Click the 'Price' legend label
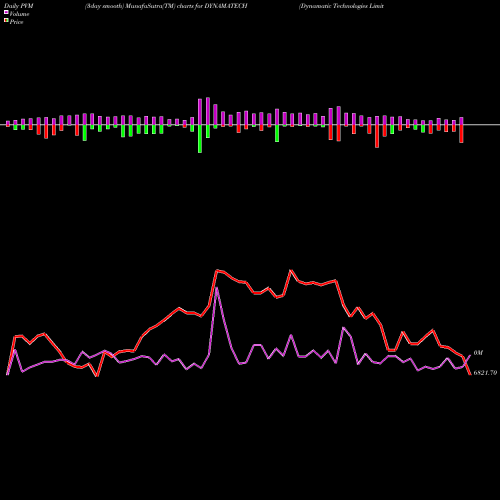 16,22
